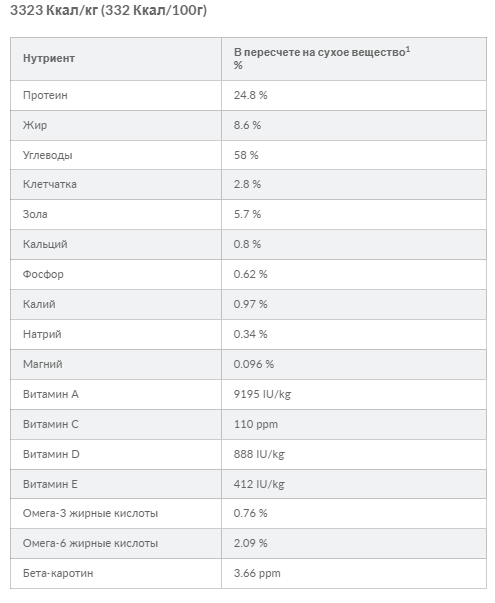The height and width of the screenshot is (603, 495).
Task: Click the Фосфор 0.62 % value
Action: tap(250, 274)
